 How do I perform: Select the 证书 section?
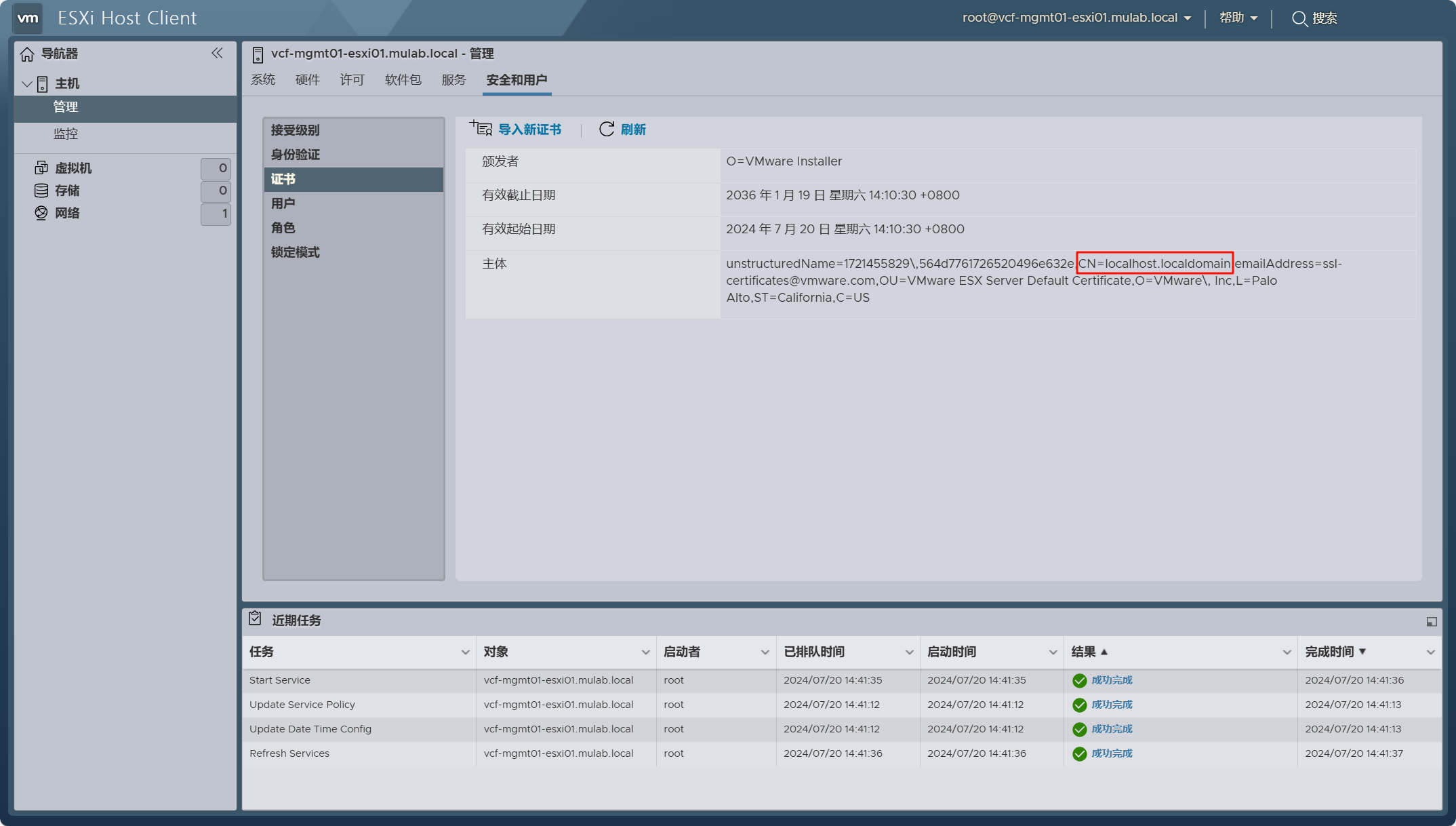point(353,179)
